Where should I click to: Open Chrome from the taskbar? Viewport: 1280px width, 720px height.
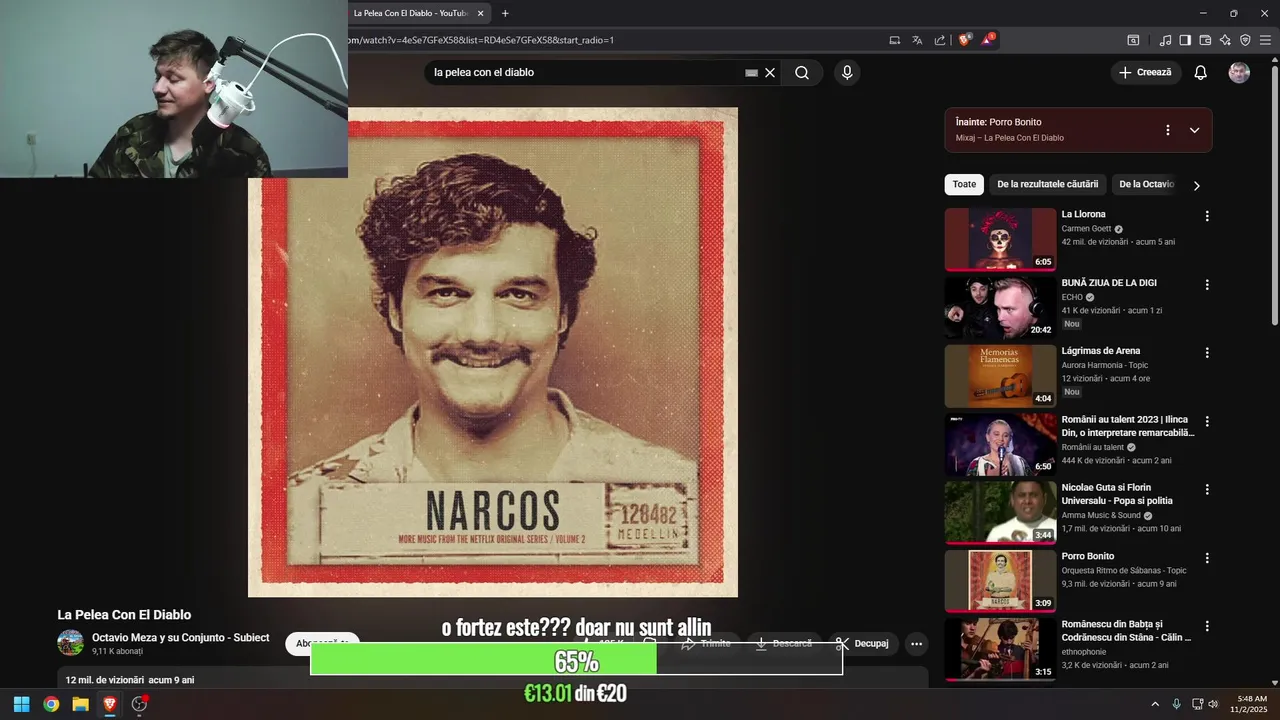pyautogui.click(x=51, y=704)
